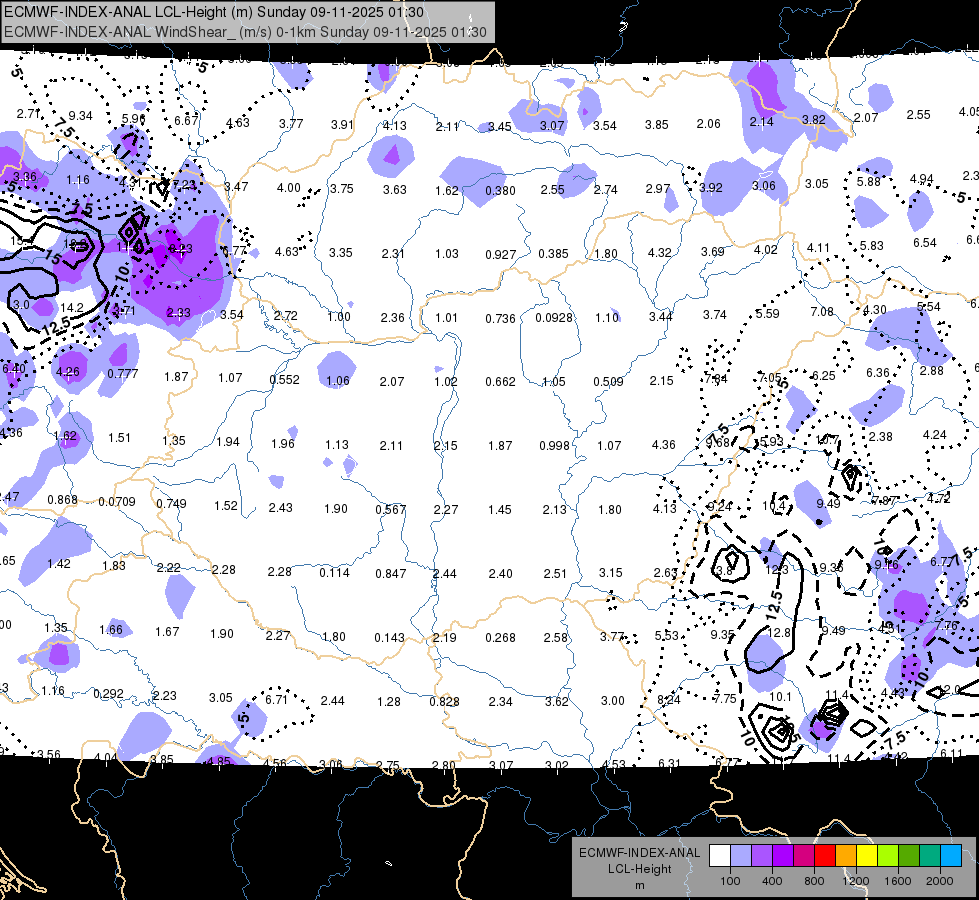Select the yellow legend color swatch
This screenshot has width=979, height=900.
(867, 856)
